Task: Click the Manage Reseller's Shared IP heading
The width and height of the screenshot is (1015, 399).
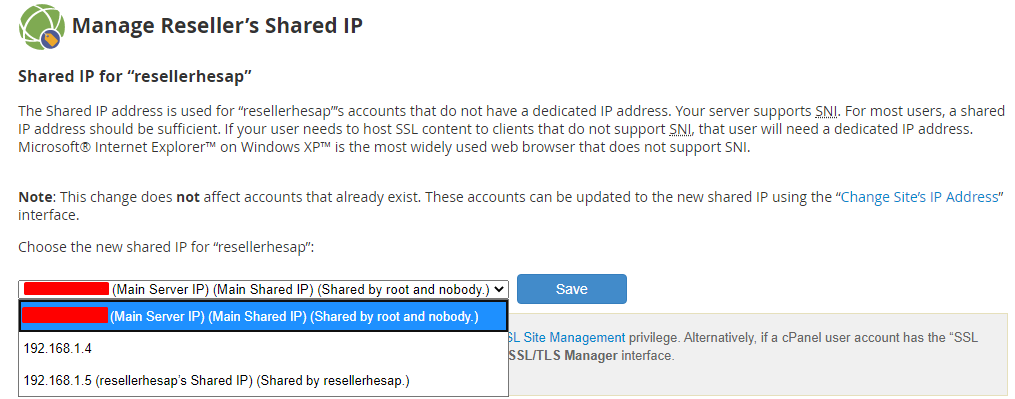Action: click(x=218, y=26)
